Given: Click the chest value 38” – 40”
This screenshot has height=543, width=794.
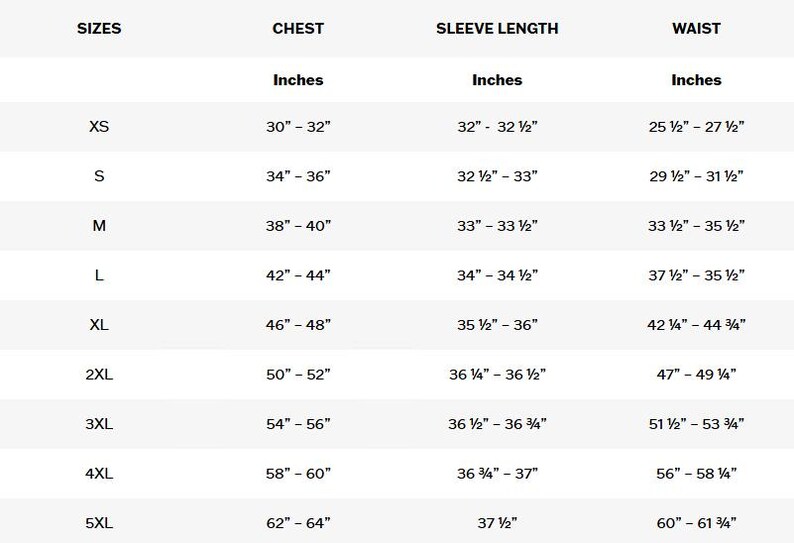Looking at the screenshot, I should (298, 225).
